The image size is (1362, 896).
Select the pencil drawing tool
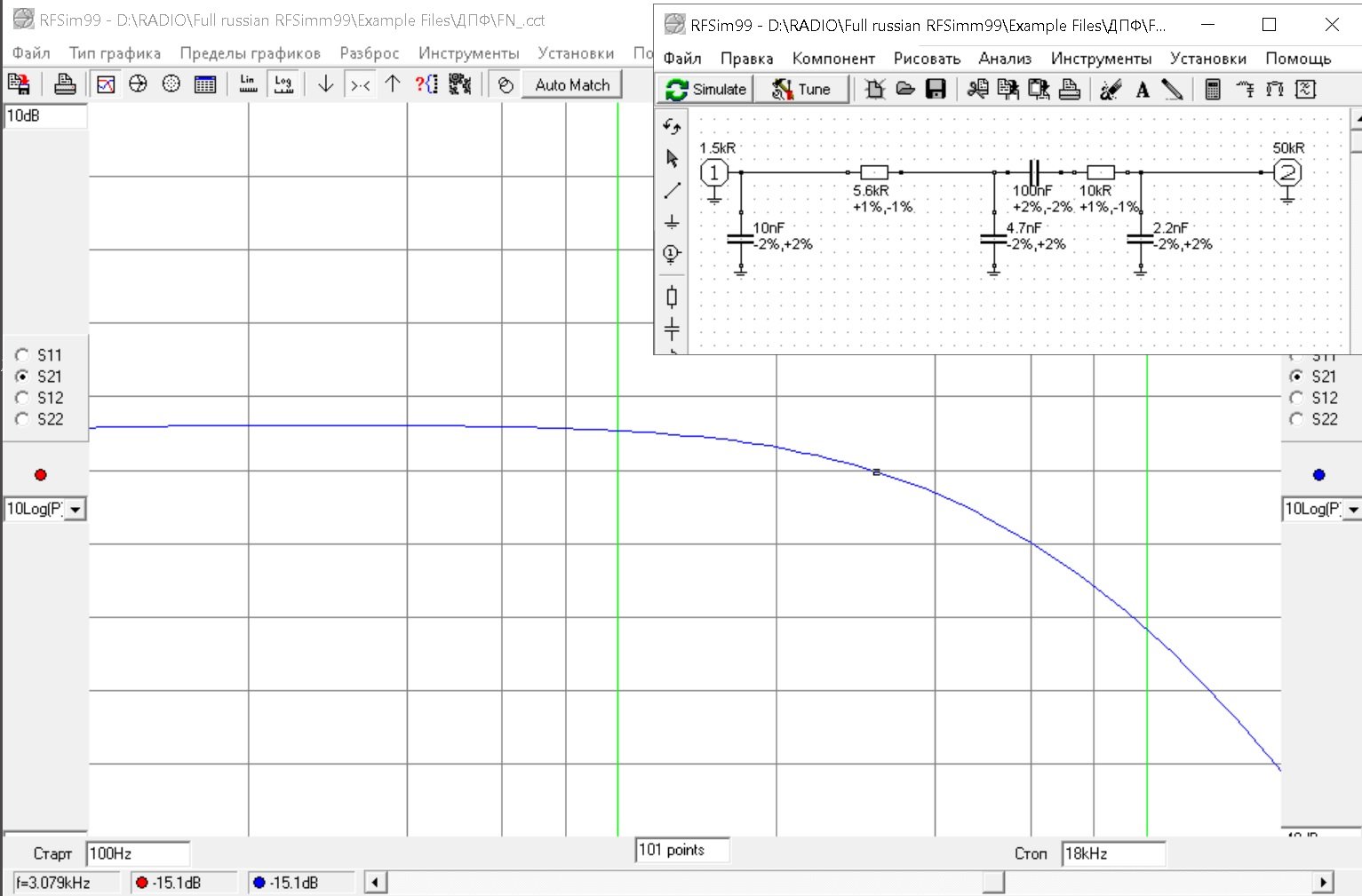click(x=1173, y=90)
